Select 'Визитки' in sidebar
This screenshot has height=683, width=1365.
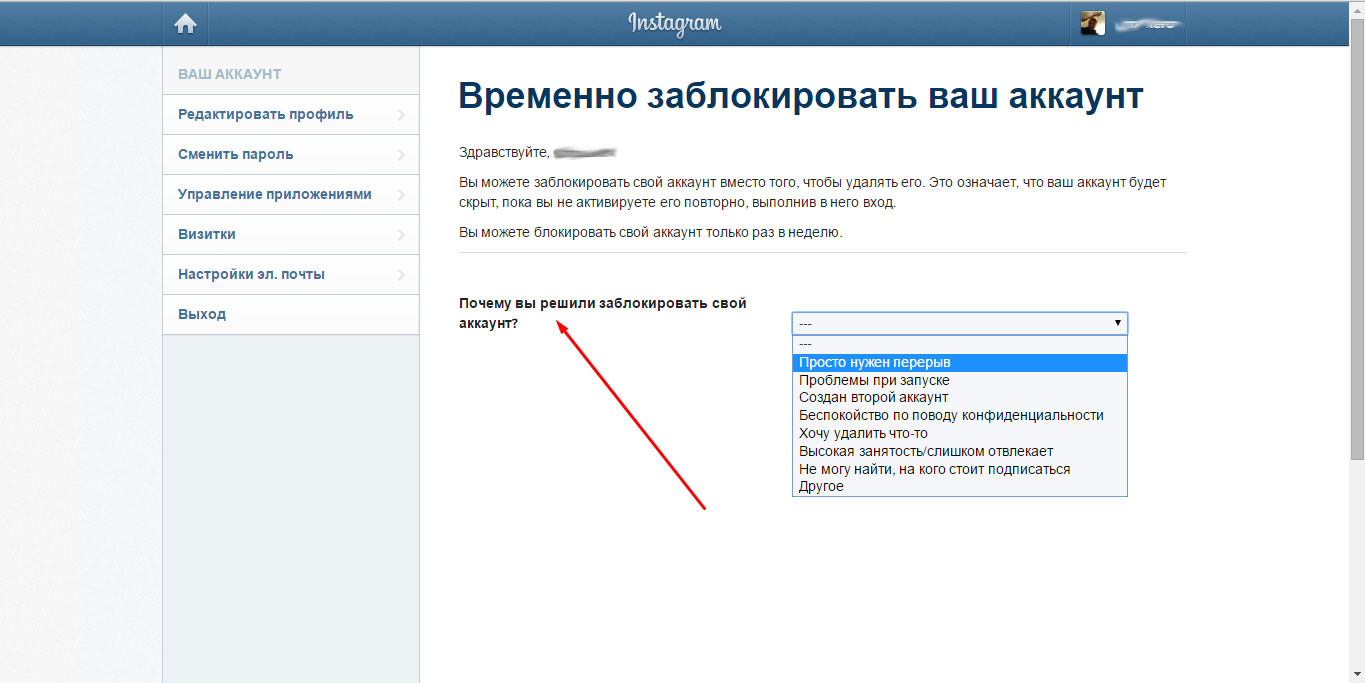click(207, 234)
